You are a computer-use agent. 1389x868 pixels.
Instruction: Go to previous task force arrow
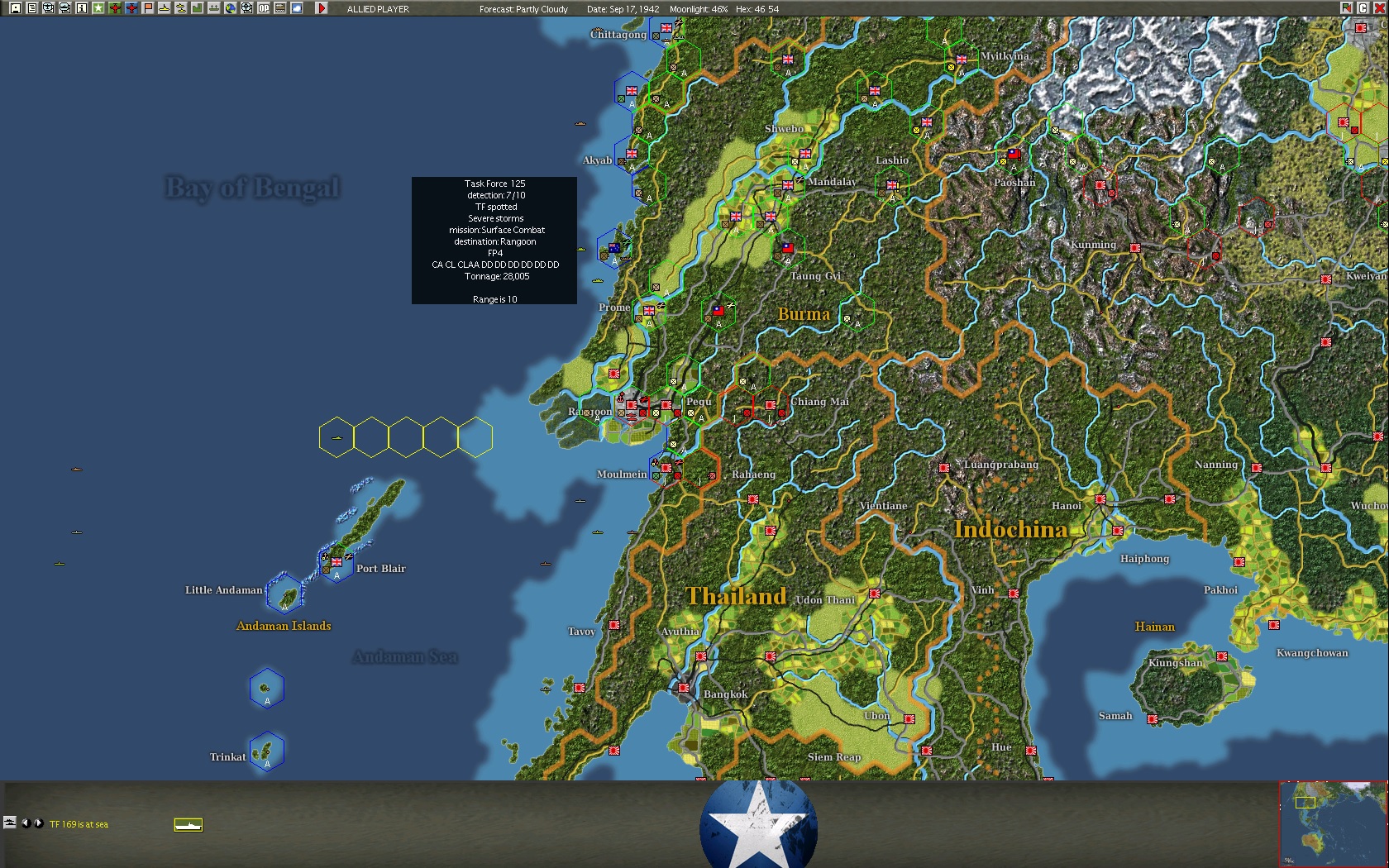click(x=26, y=823)
